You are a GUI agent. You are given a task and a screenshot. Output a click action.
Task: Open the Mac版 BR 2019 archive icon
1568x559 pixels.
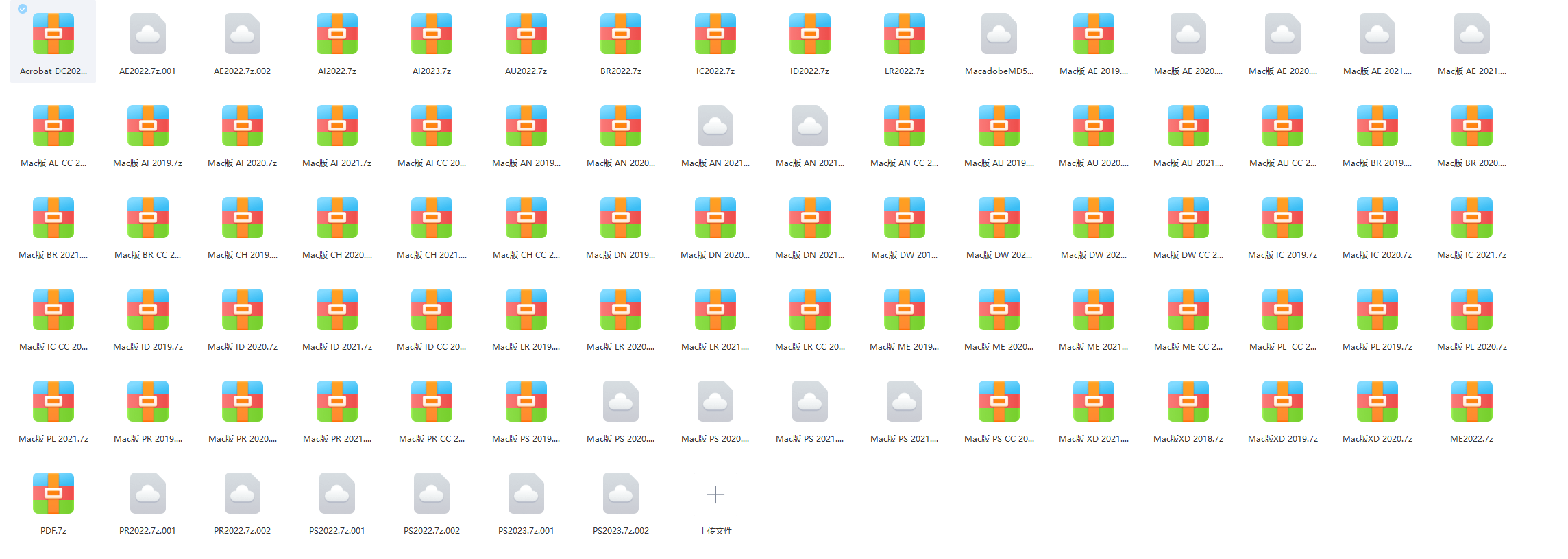click(1377, 126)
